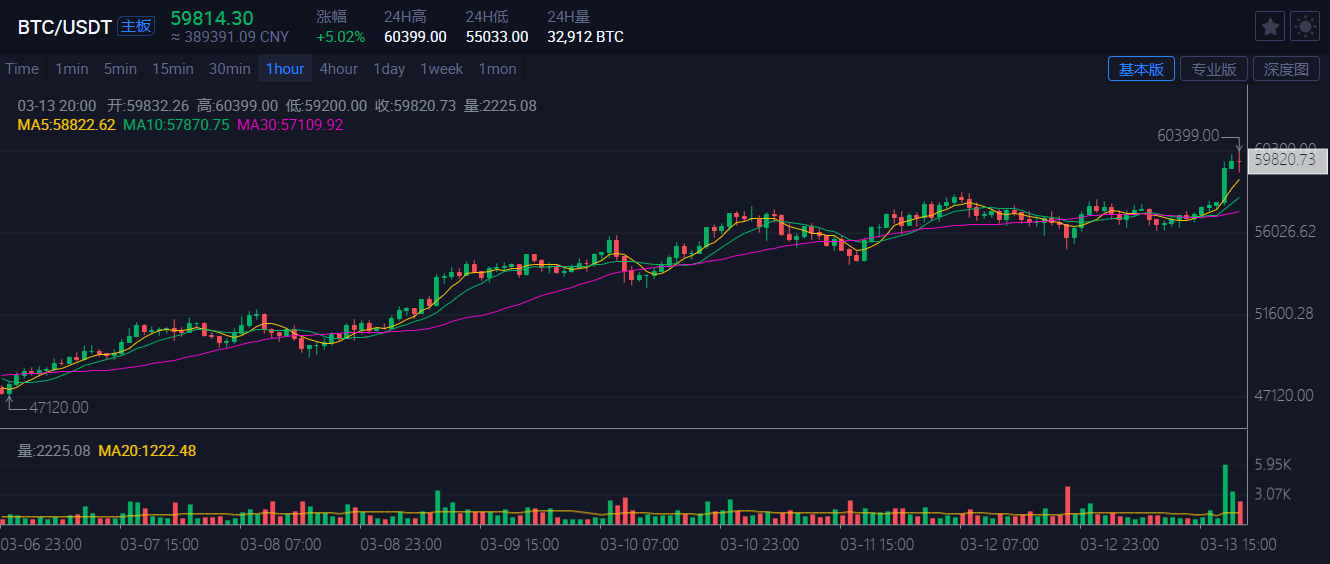
Task: Open the 专业版 professional chart
Action: [x=1214, y=69]
